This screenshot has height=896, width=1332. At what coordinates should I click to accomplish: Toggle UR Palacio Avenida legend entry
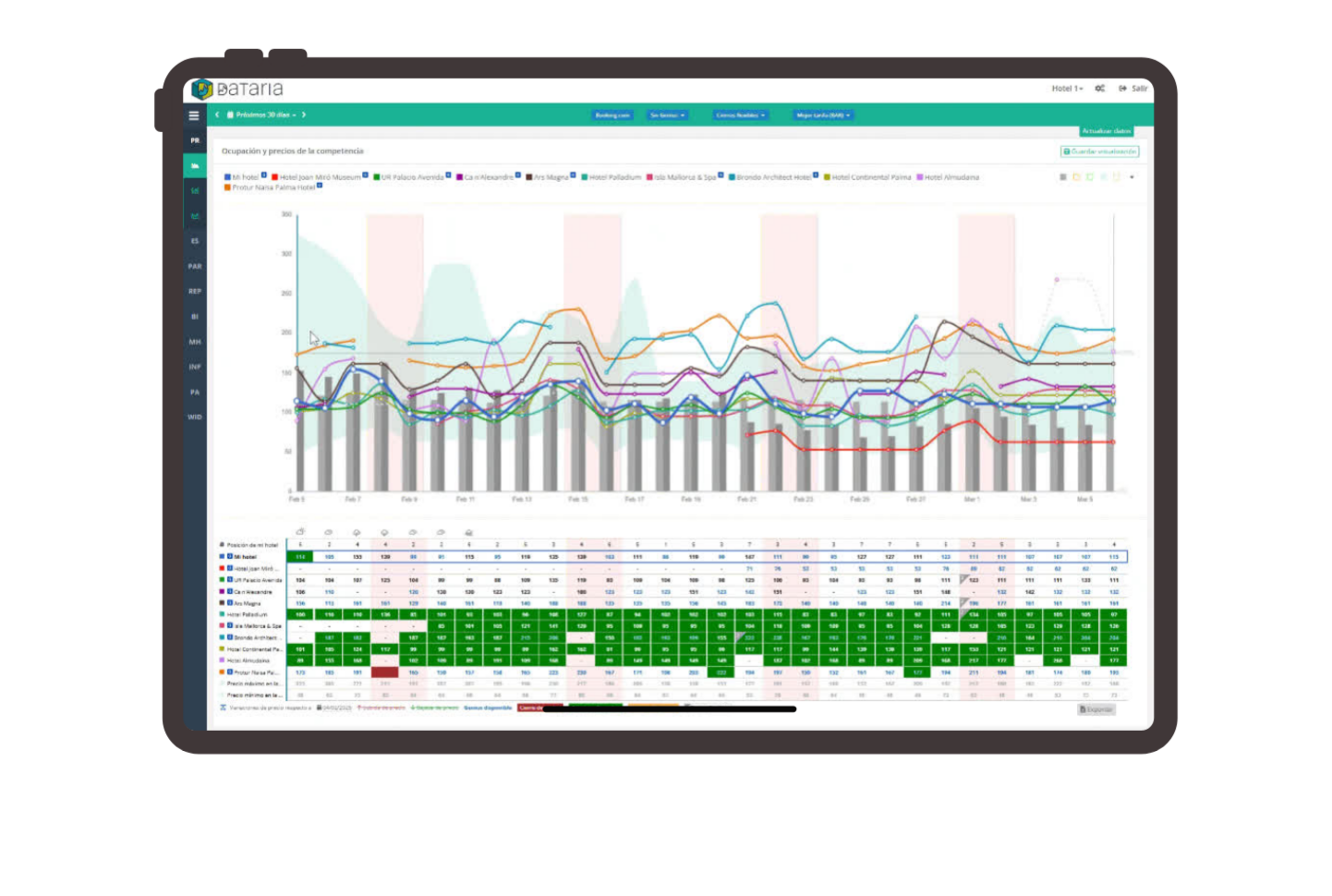[408, 177]
